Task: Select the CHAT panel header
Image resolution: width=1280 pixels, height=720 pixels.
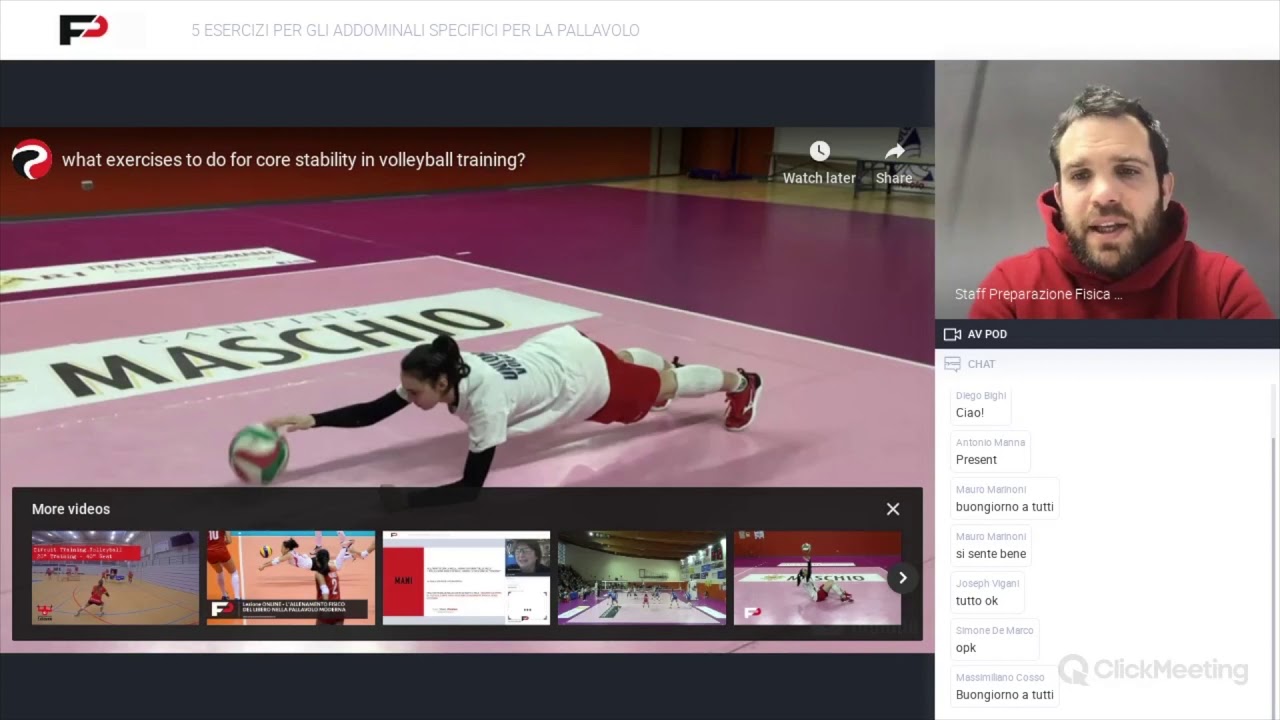Action: (x=1107, y=364)
